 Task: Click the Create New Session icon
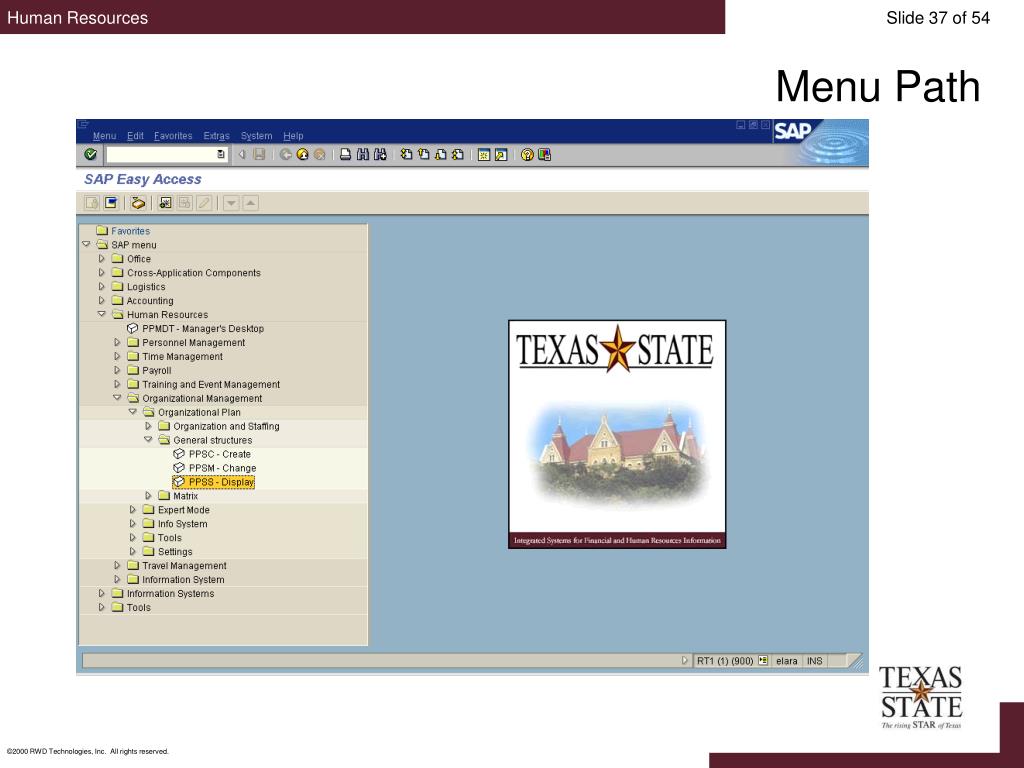484,155
